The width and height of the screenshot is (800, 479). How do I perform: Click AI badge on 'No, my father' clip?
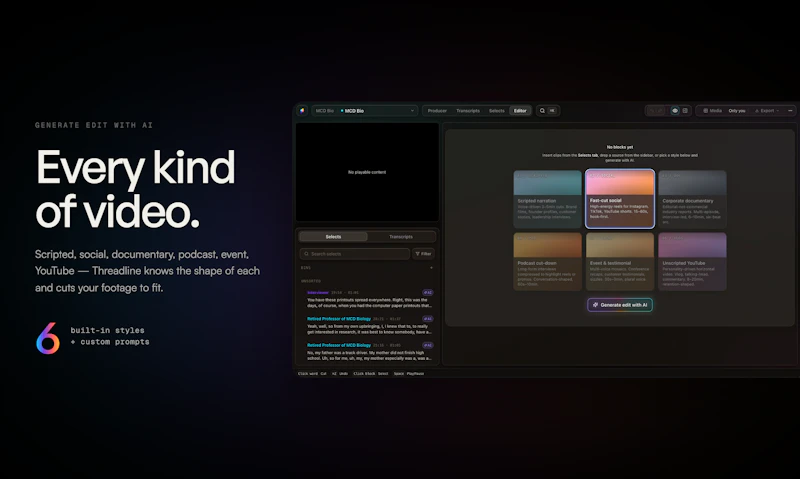click(428, 345)
